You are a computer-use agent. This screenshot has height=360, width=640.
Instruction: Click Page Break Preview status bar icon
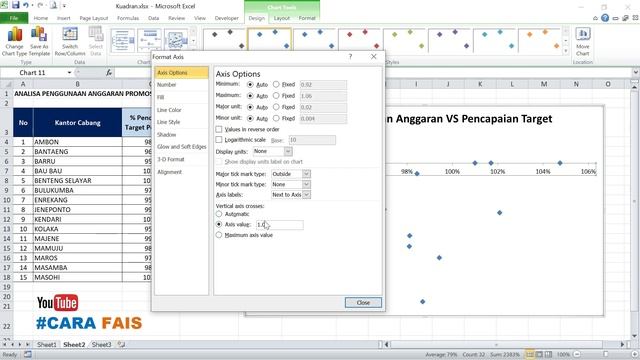coord(548,354)
